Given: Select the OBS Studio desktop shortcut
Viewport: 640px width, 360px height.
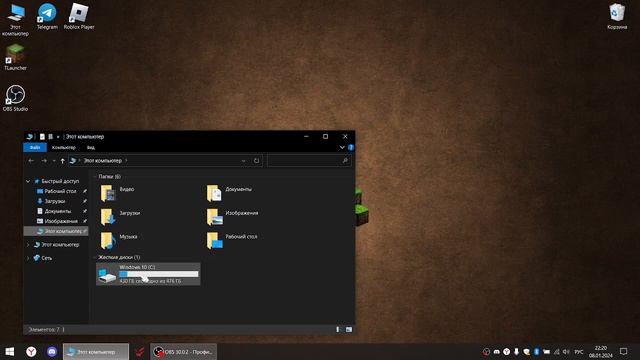Looking at the screenshot, I should tap(15, 98).
